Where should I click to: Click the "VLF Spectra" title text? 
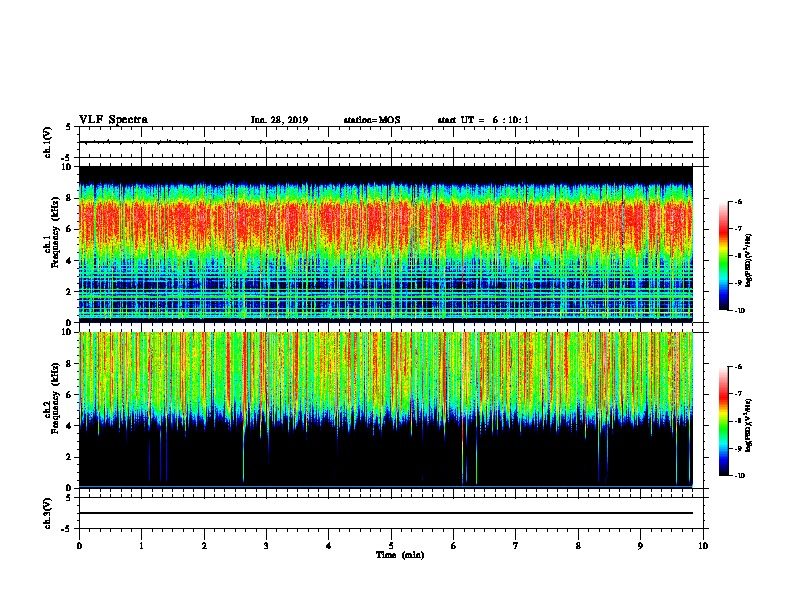(113, 120)
